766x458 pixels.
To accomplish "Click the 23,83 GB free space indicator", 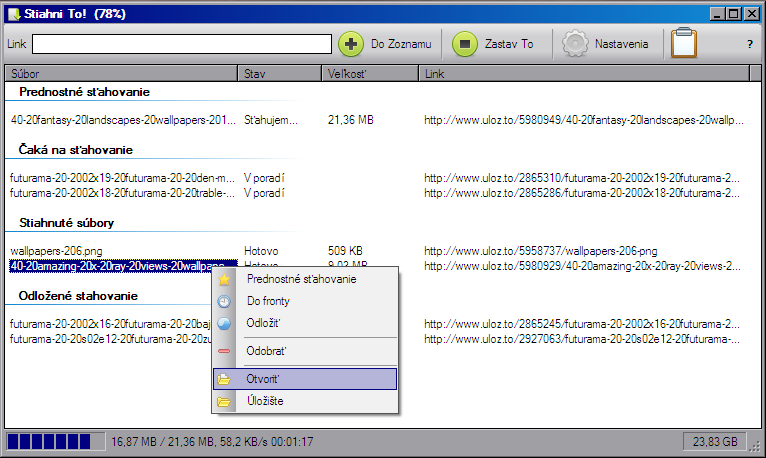I will click(715, 442).
